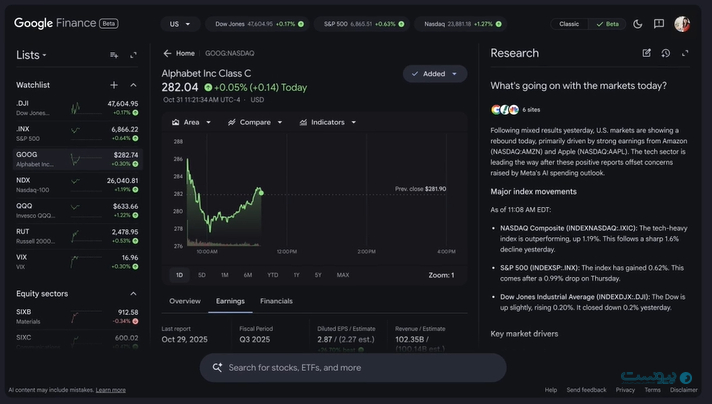Viewport: 712px width, 404px height.
Task: Open the Google apps grid icon
Action: [636, 23]
